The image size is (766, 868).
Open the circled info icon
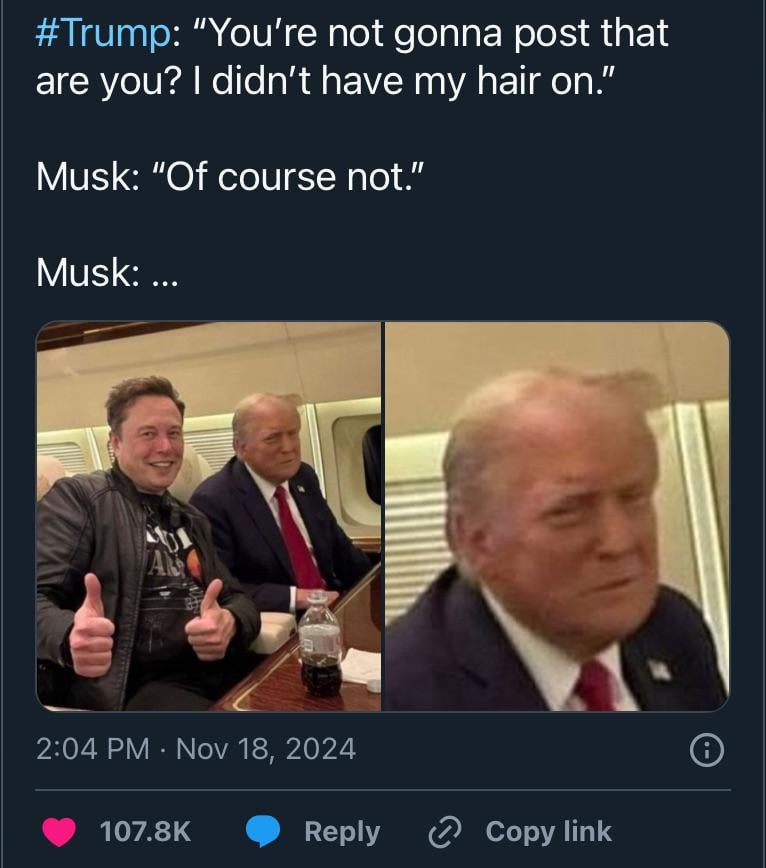[707, 750]
